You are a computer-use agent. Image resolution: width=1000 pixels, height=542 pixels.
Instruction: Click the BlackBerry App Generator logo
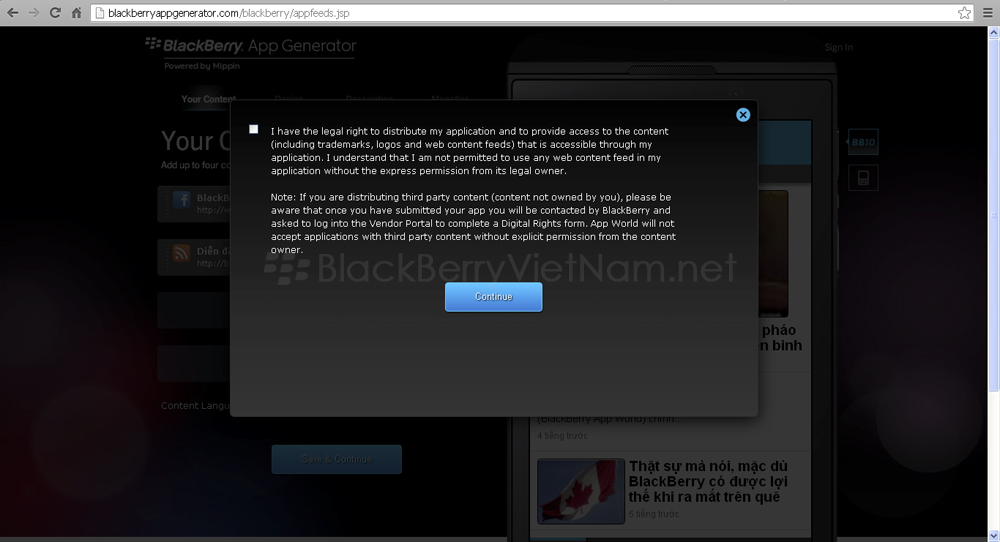251,46
